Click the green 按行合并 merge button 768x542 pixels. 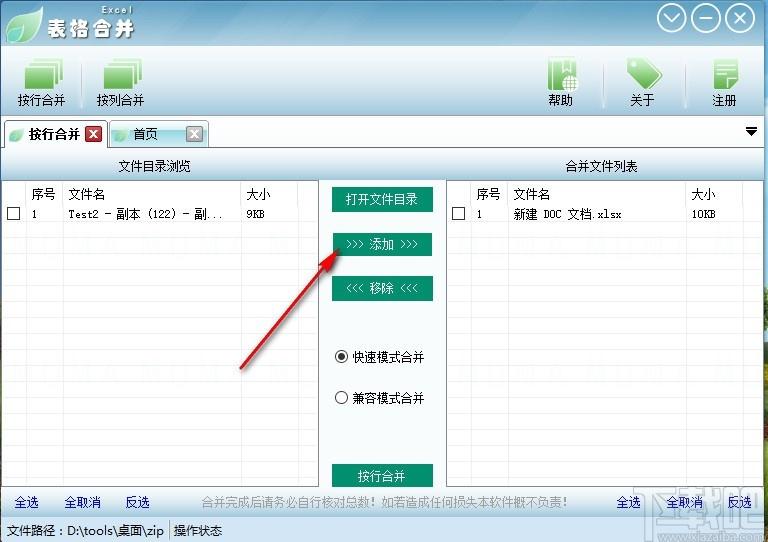[382, 475]
